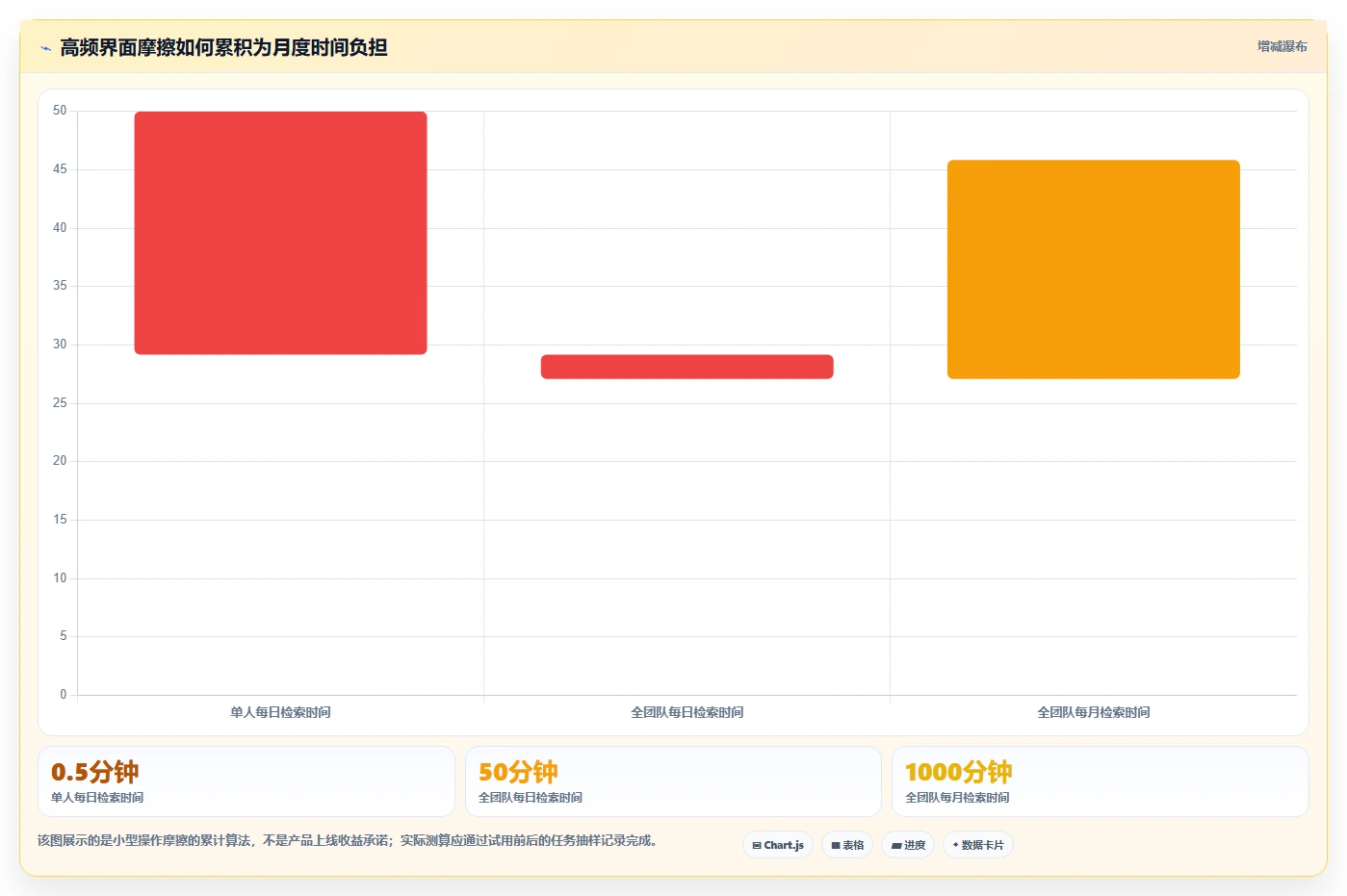Click the lightning icon beside the chart title

pos(45,48)
